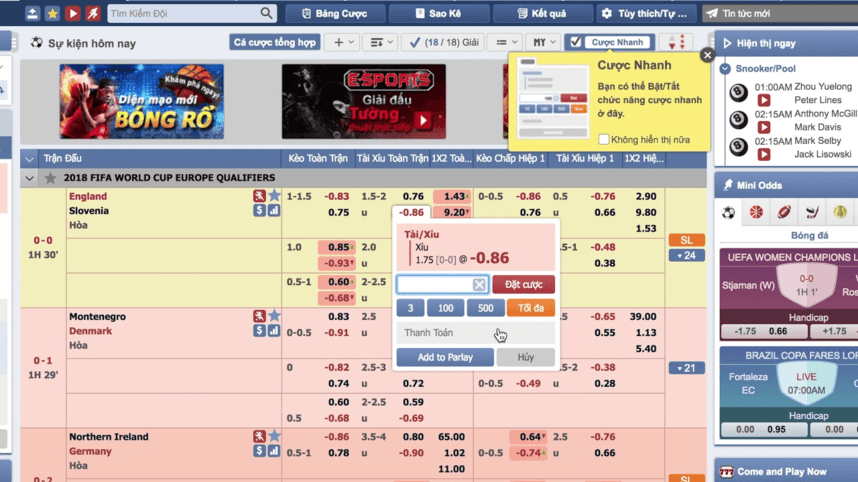Open the Kết quả tab
The height and width of the screenshot is (482, 858).
pos(541,14)
